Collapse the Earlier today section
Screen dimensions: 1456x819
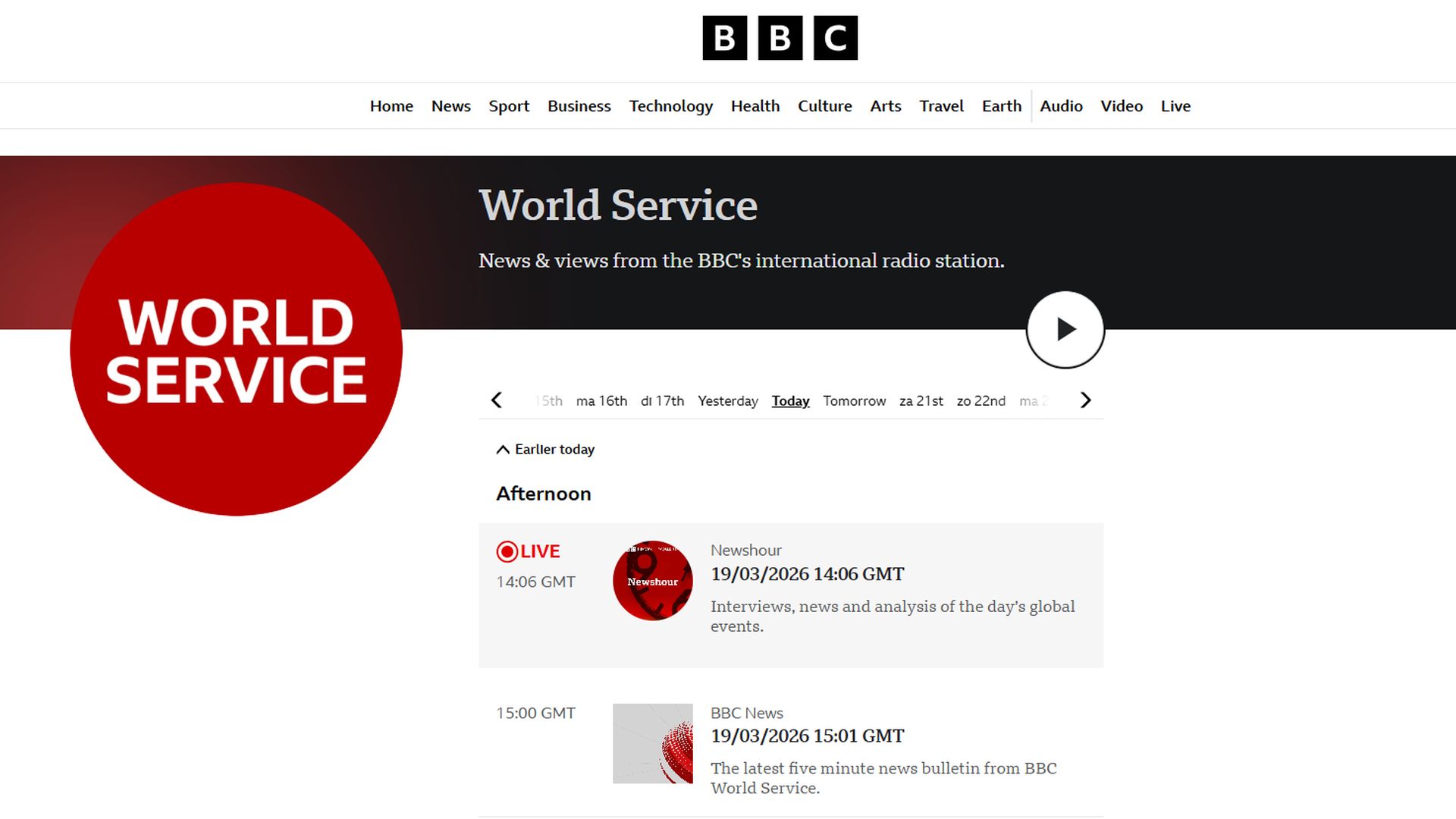tap(545, 450)
